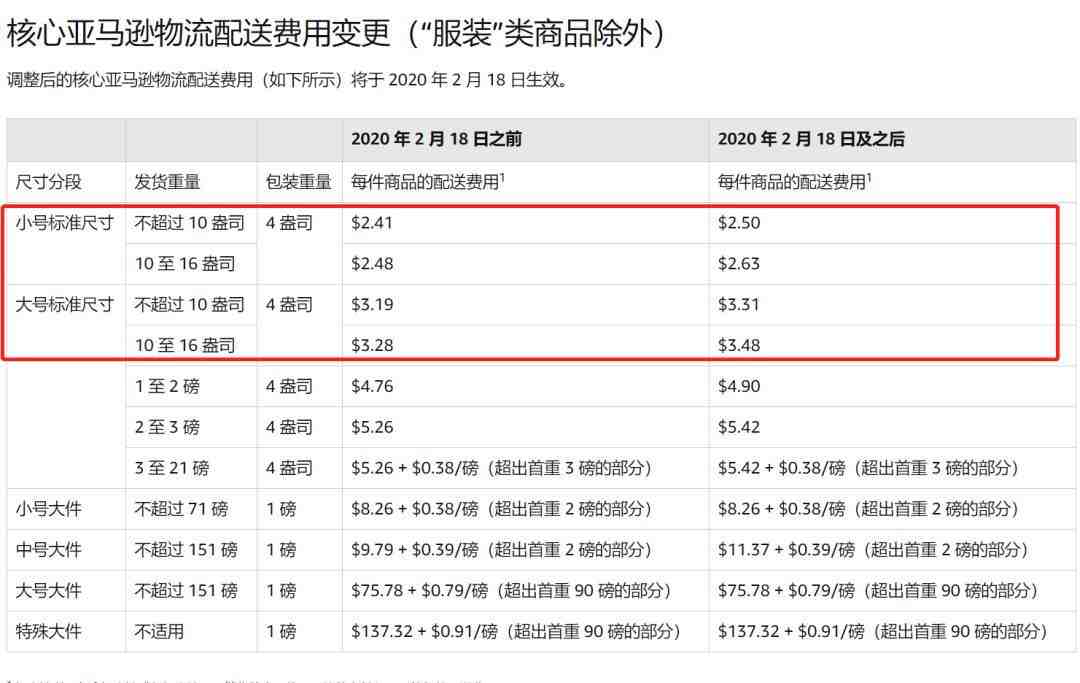Click the $3.48 fee value

[739, 345]
